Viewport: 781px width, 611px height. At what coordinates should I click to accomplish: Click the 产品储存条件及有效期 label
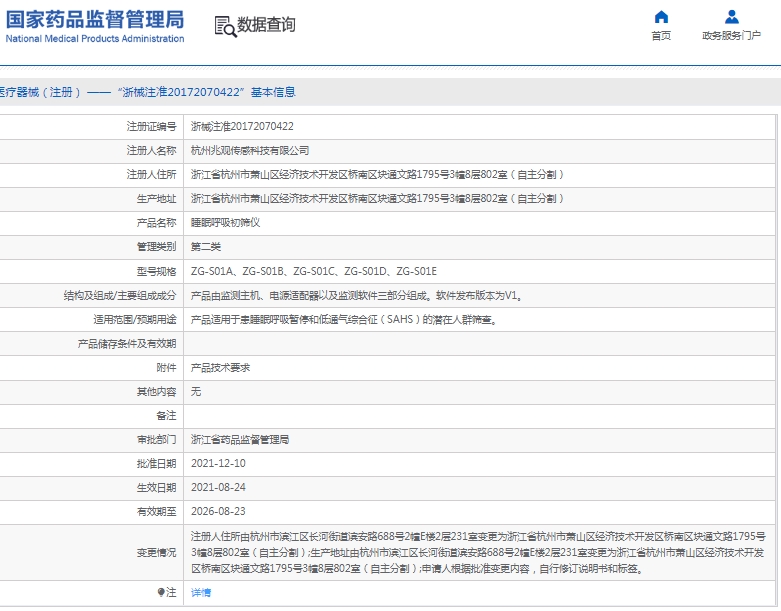click(127, 344)
